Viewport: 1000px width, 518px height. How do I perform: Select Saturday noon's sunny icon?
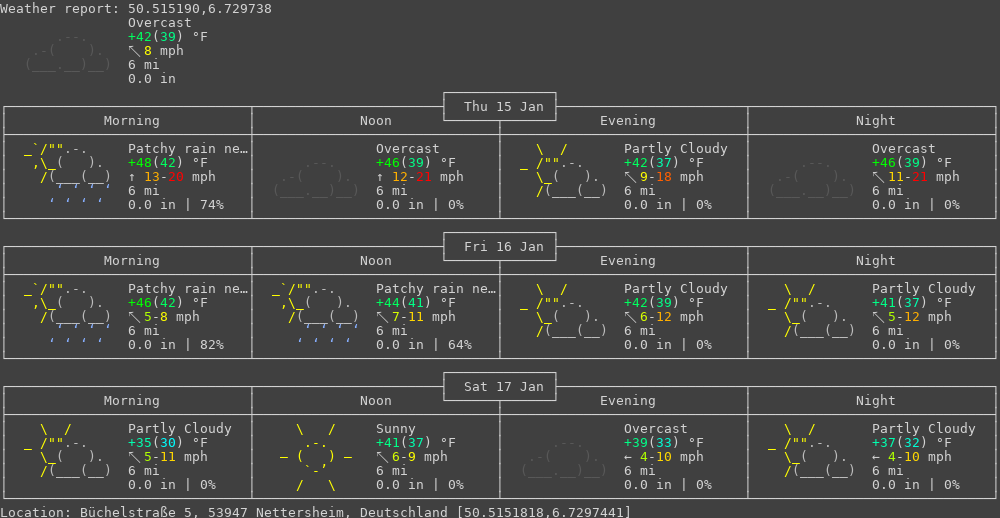316,457
